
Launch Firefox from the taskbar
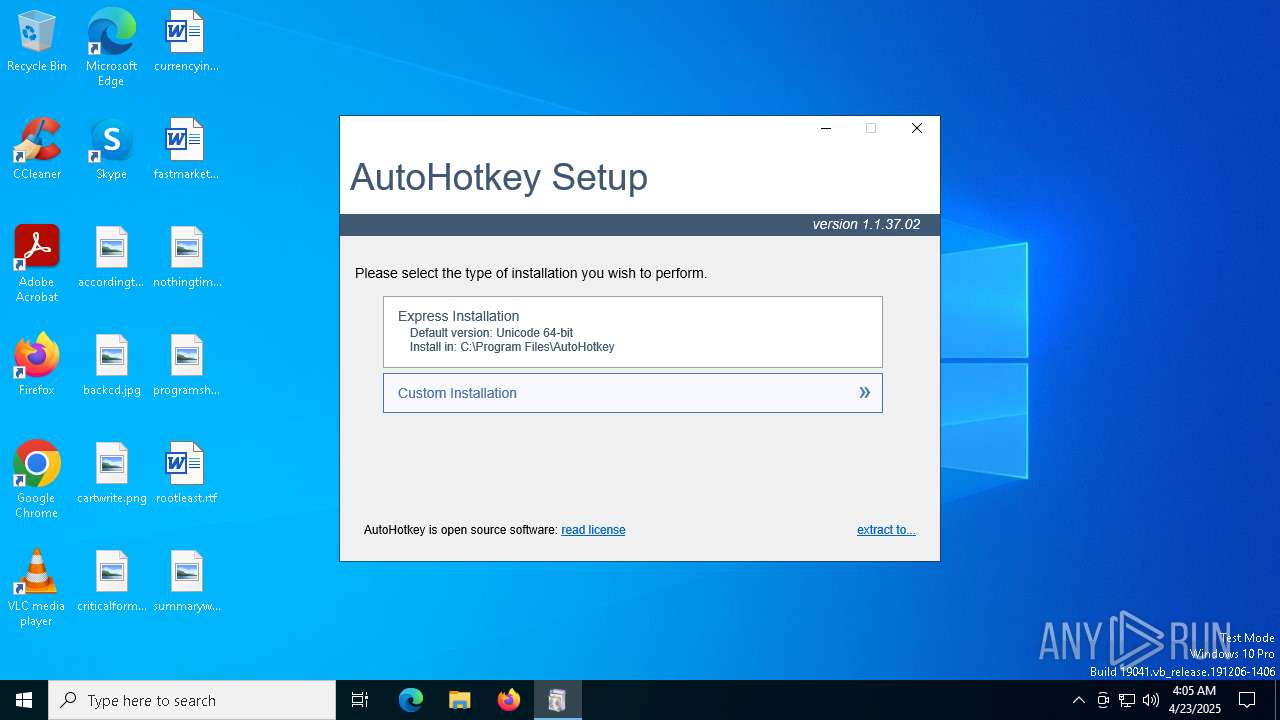point(509,700)
